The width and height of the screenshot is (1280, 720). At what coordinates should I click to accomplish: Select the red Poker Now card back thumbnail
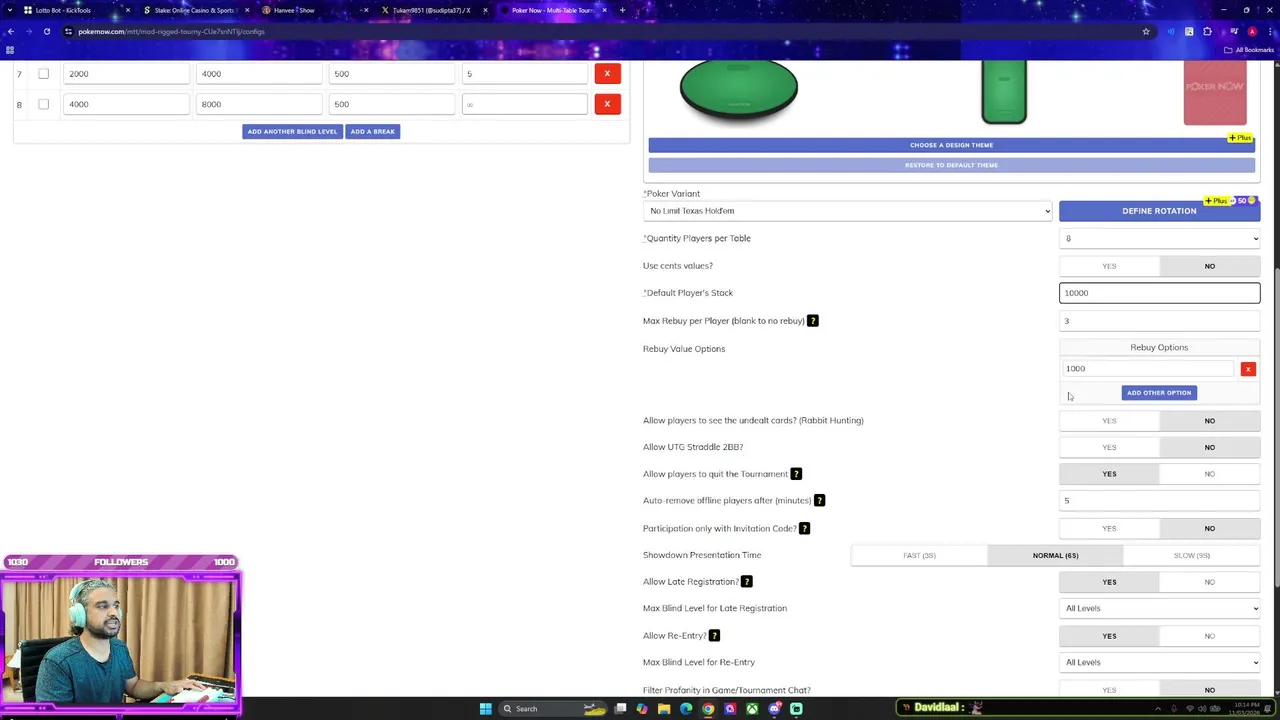click(x=1215, y=94)
